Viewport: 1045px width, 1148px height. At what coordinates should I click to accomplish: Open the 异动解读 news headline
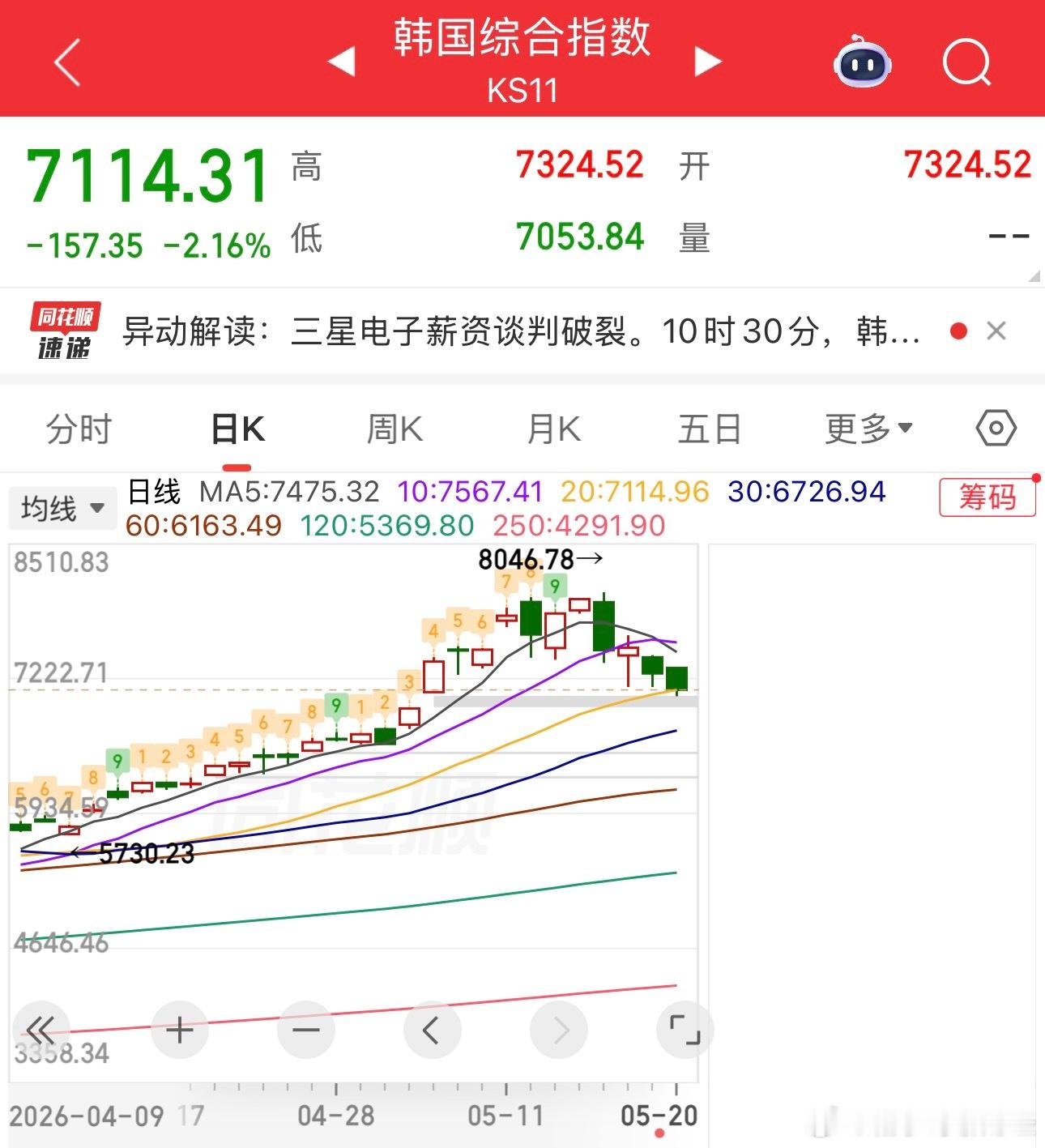(x=522, y=331)
